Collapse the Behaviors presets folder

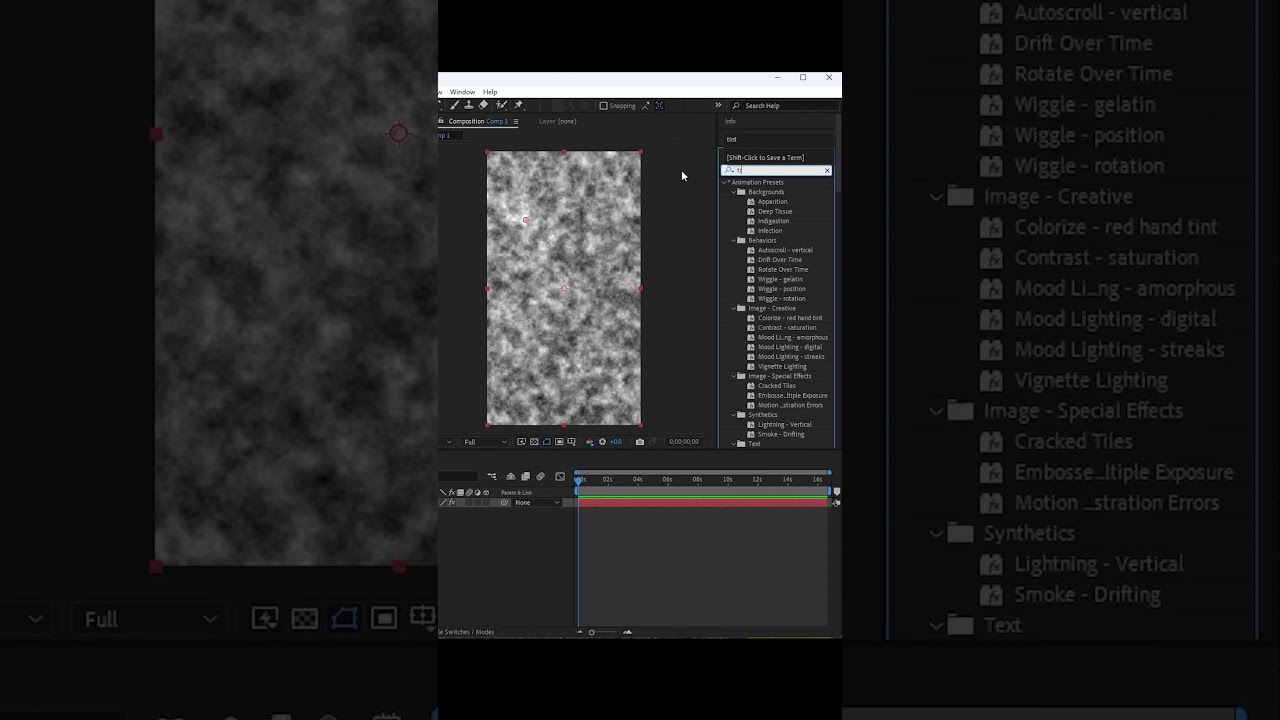click(734, 240)
